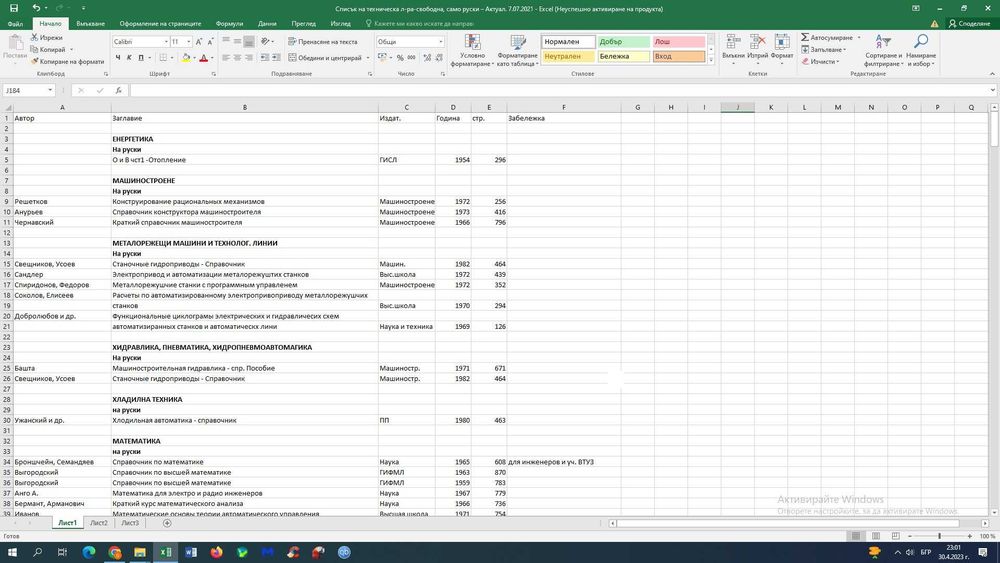Toggle bold formatting (Ч)
This screenshot has width=1000, height=563.
click(x=118, y=57)
